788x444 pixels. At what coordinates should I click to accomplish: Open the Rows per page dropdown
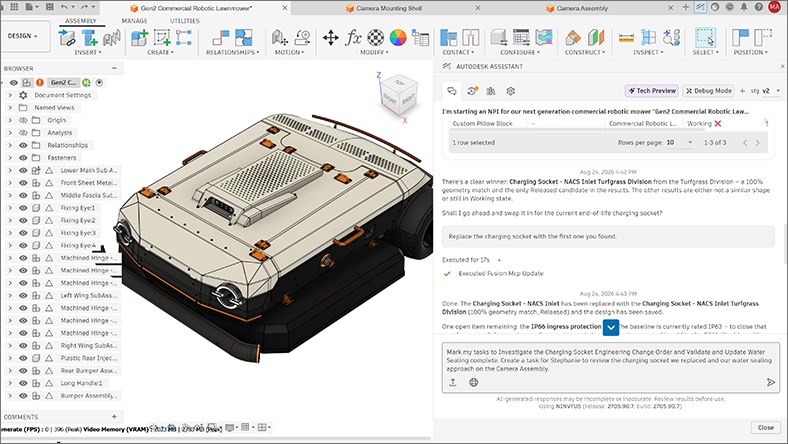679,142
